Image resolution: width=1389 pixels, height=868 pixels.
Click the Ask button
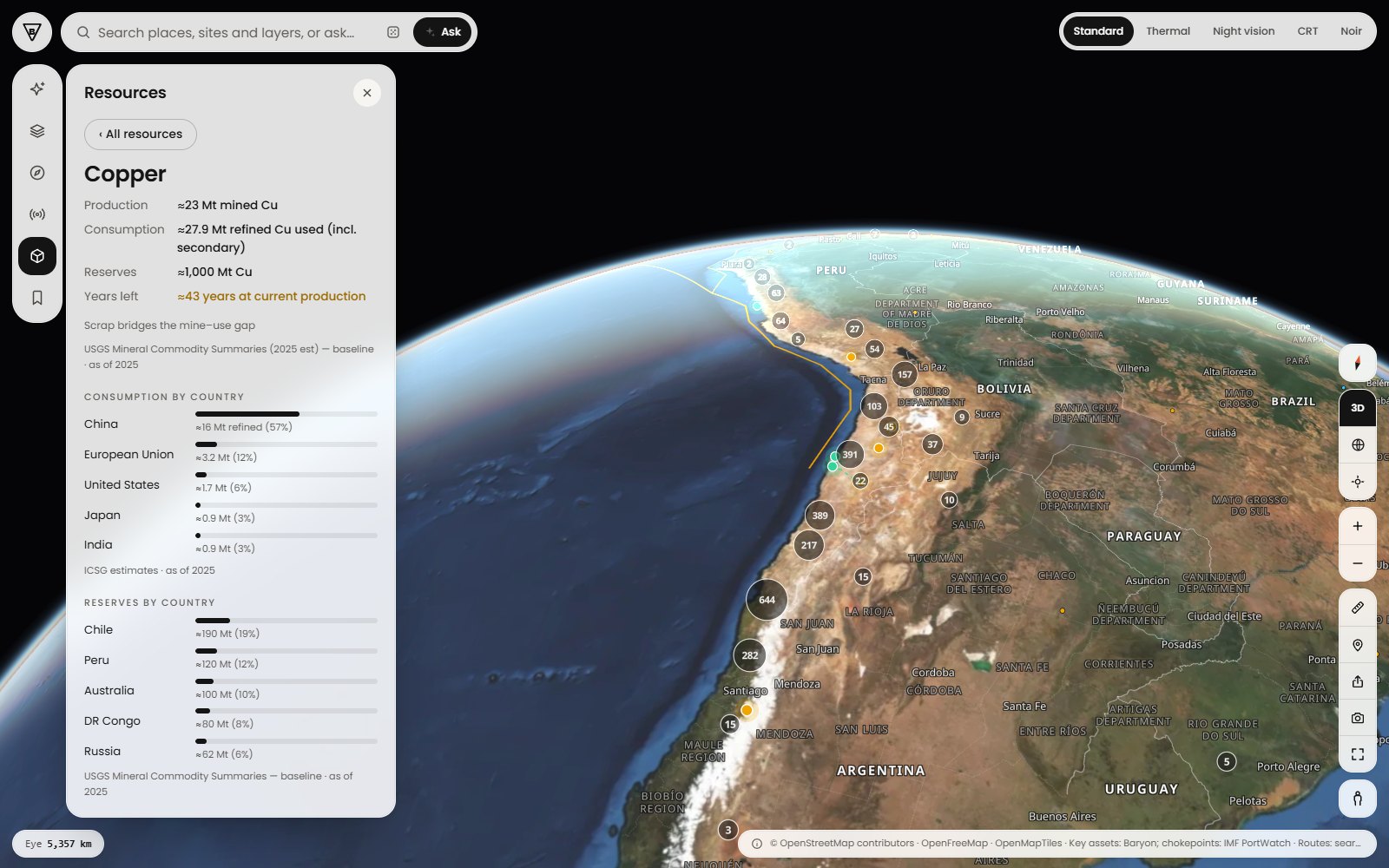[443, 32]
